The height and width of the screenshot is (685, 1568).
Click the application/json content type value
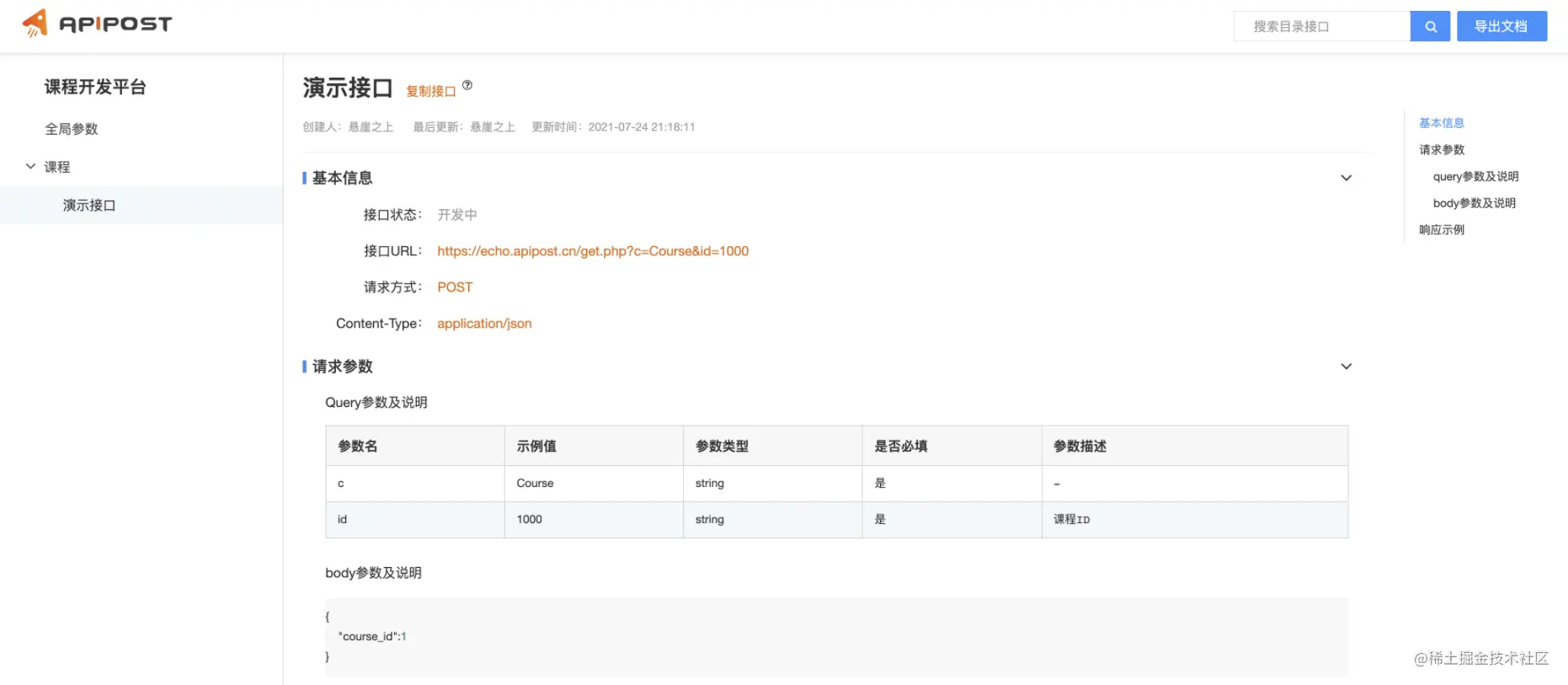click(484, 324)
